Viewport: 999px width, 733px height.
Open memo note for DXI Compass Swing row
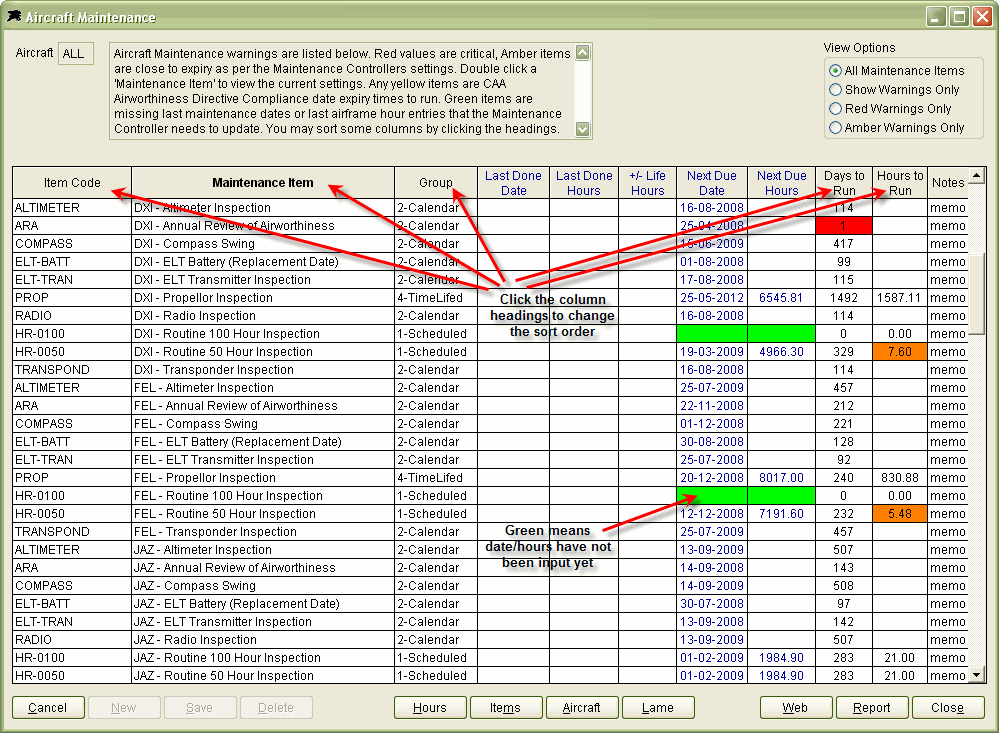(x=948, y=243)
